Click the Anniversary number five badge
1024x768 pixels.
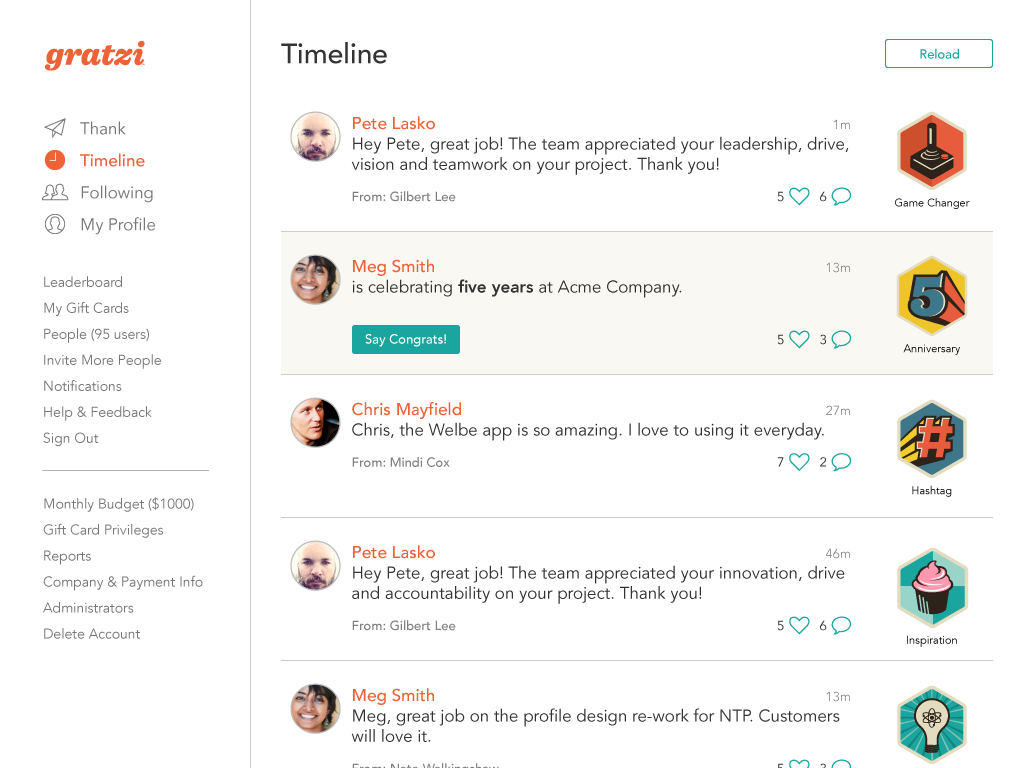(932, 296)
